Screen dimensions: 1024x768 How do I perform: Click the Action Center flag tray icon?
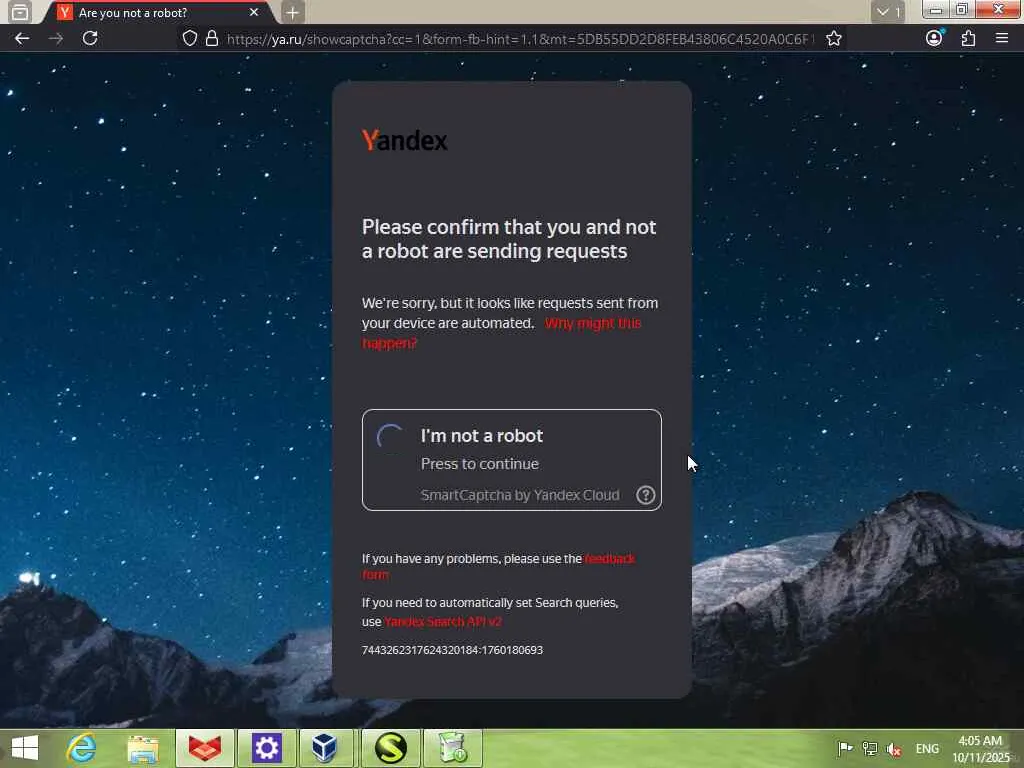(x=845, y=748)
